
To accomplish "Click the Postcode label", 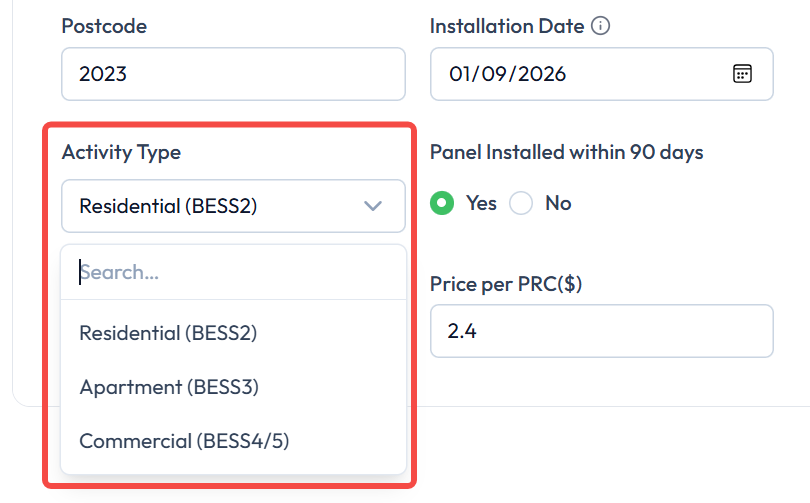I will [x=104, y=26].
